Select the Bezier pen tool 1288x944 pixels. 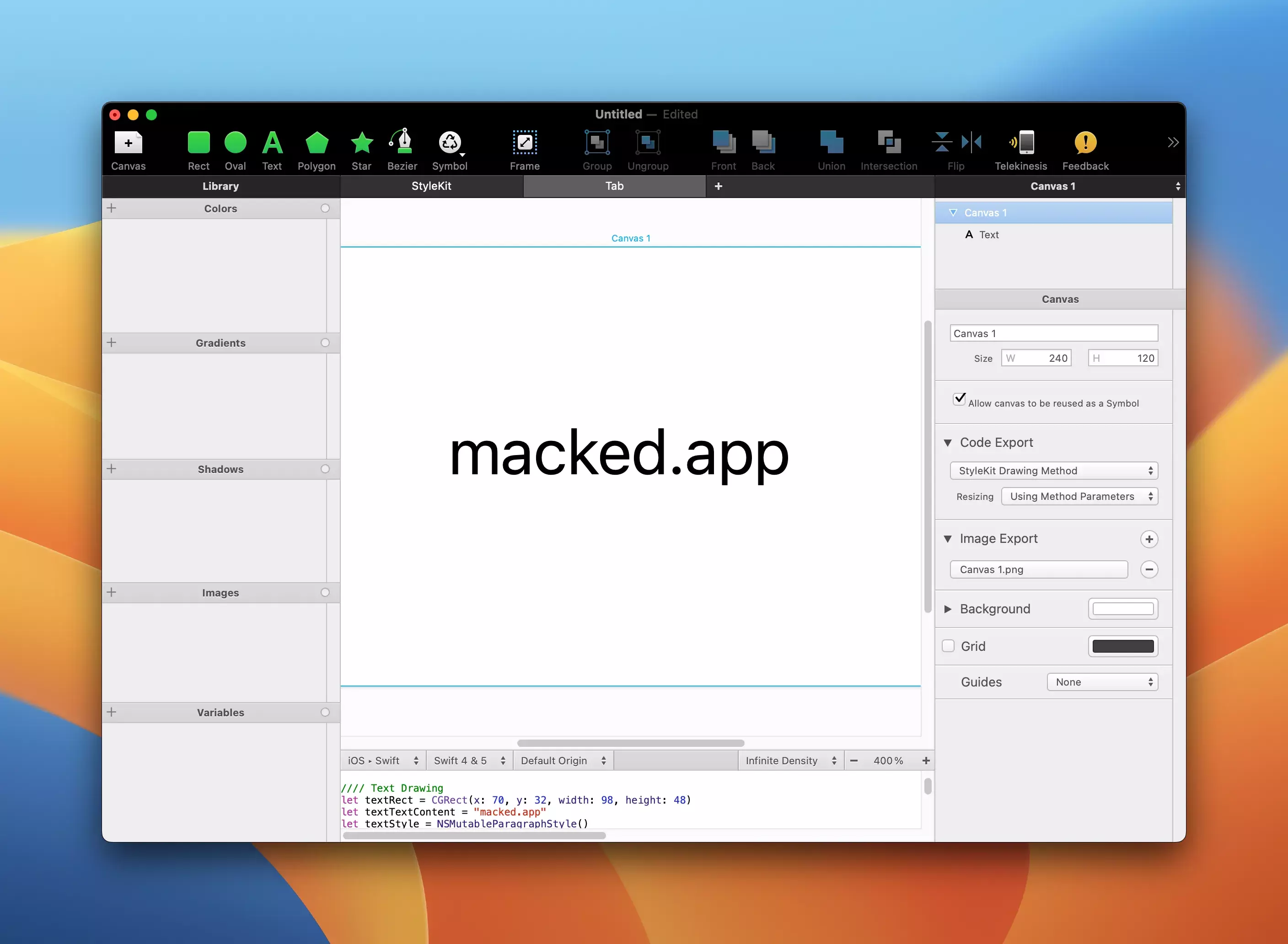[402, 143]
